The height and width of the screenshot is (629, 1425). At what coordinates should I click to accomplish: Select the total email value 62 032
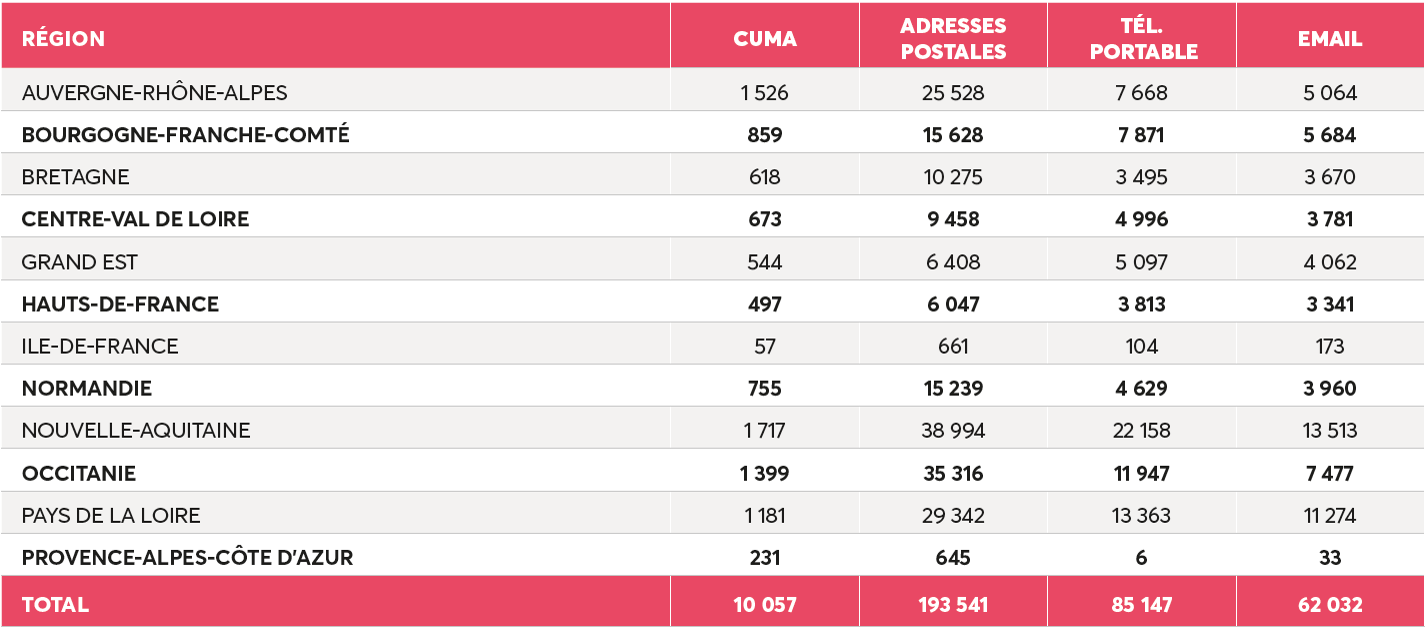(1330, 605)
